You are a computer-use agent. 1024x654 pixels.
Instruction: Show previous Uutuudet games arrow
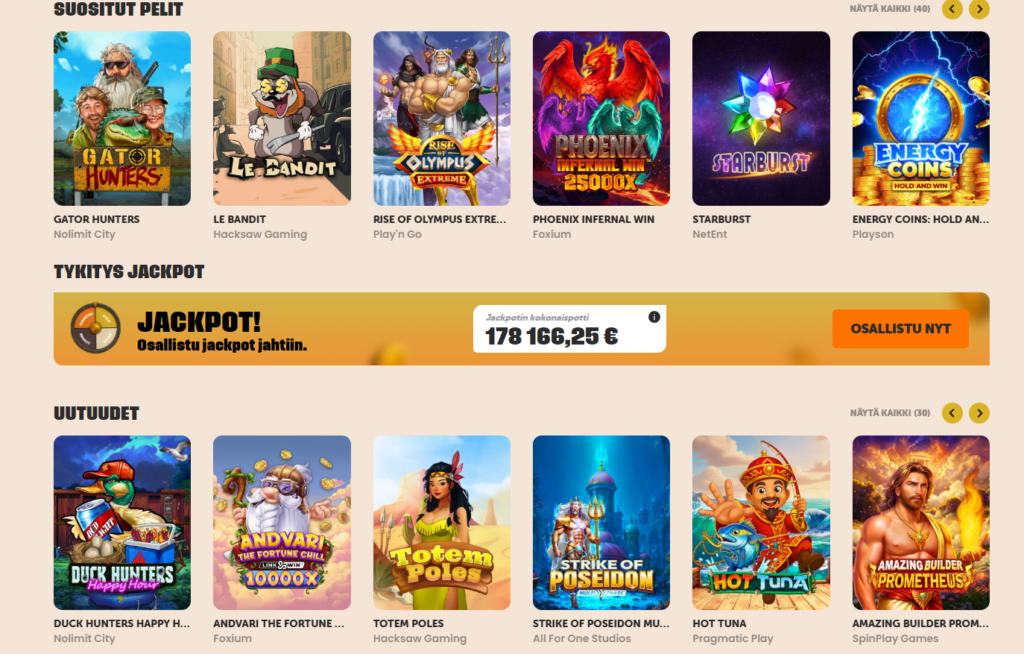(952, 413)
